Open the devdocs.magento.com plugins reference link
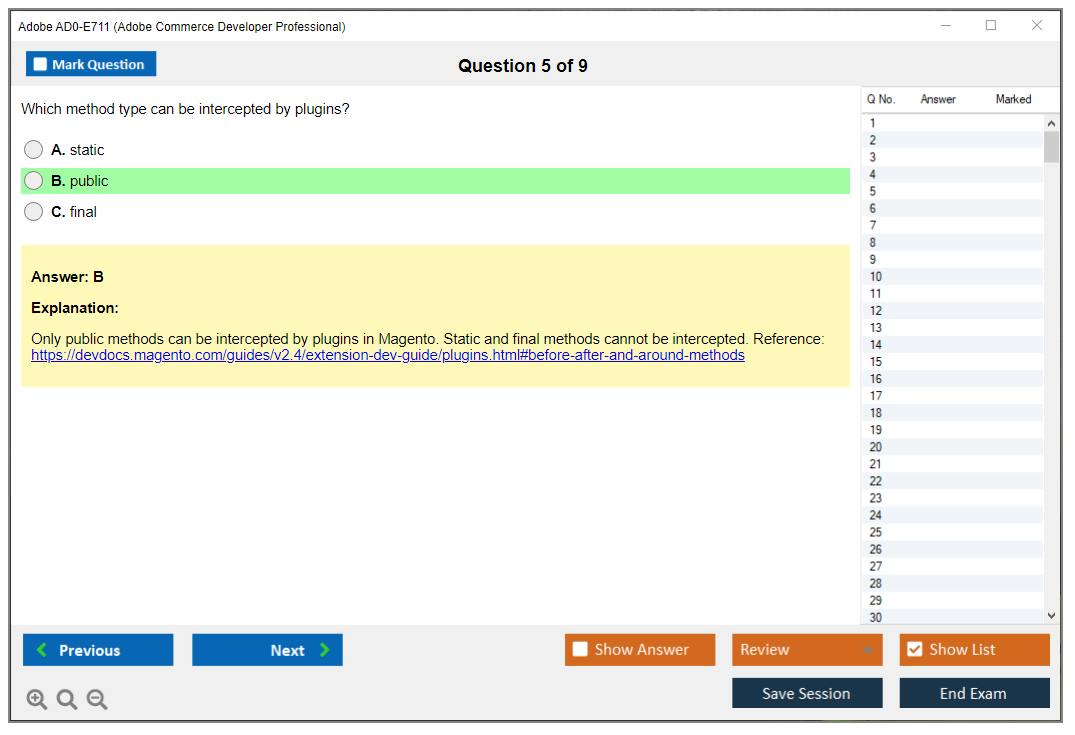This screenshot has width=1075, height=735. tap(387, 355)
